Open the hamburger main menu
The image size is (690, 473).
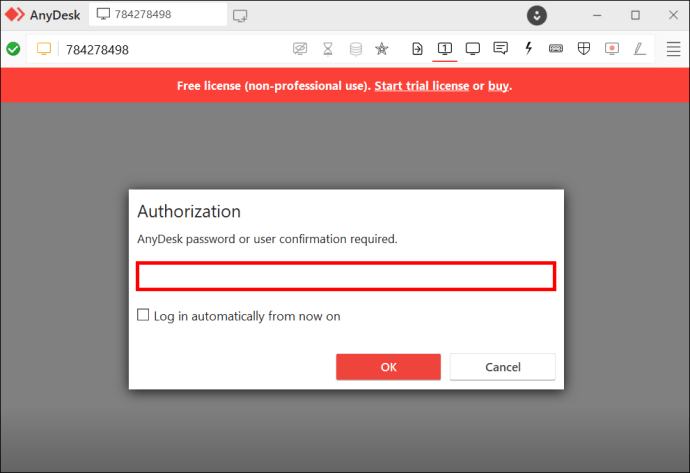pos(673,49)
